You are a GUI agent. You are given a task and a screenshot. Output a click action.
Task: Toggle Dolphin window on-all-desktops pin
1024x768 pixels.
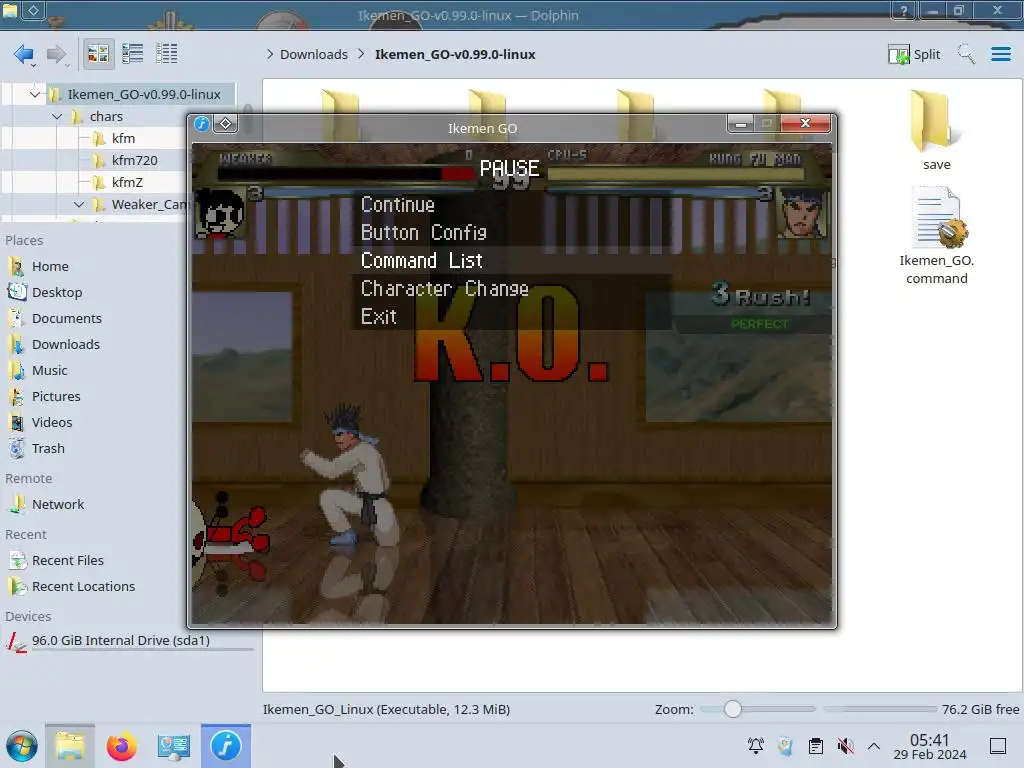coord(33,10)
